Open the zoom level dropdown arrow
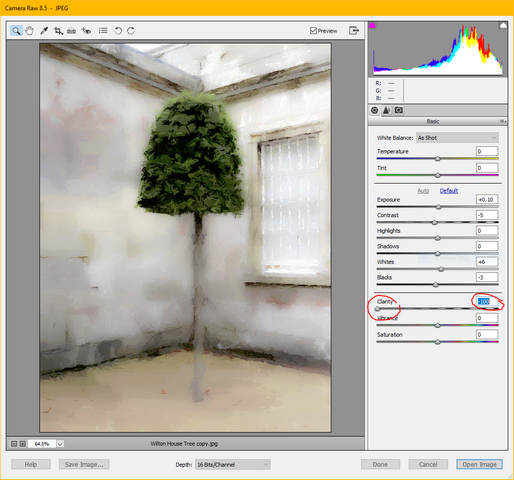514x480 pixels. click(60, 444)
